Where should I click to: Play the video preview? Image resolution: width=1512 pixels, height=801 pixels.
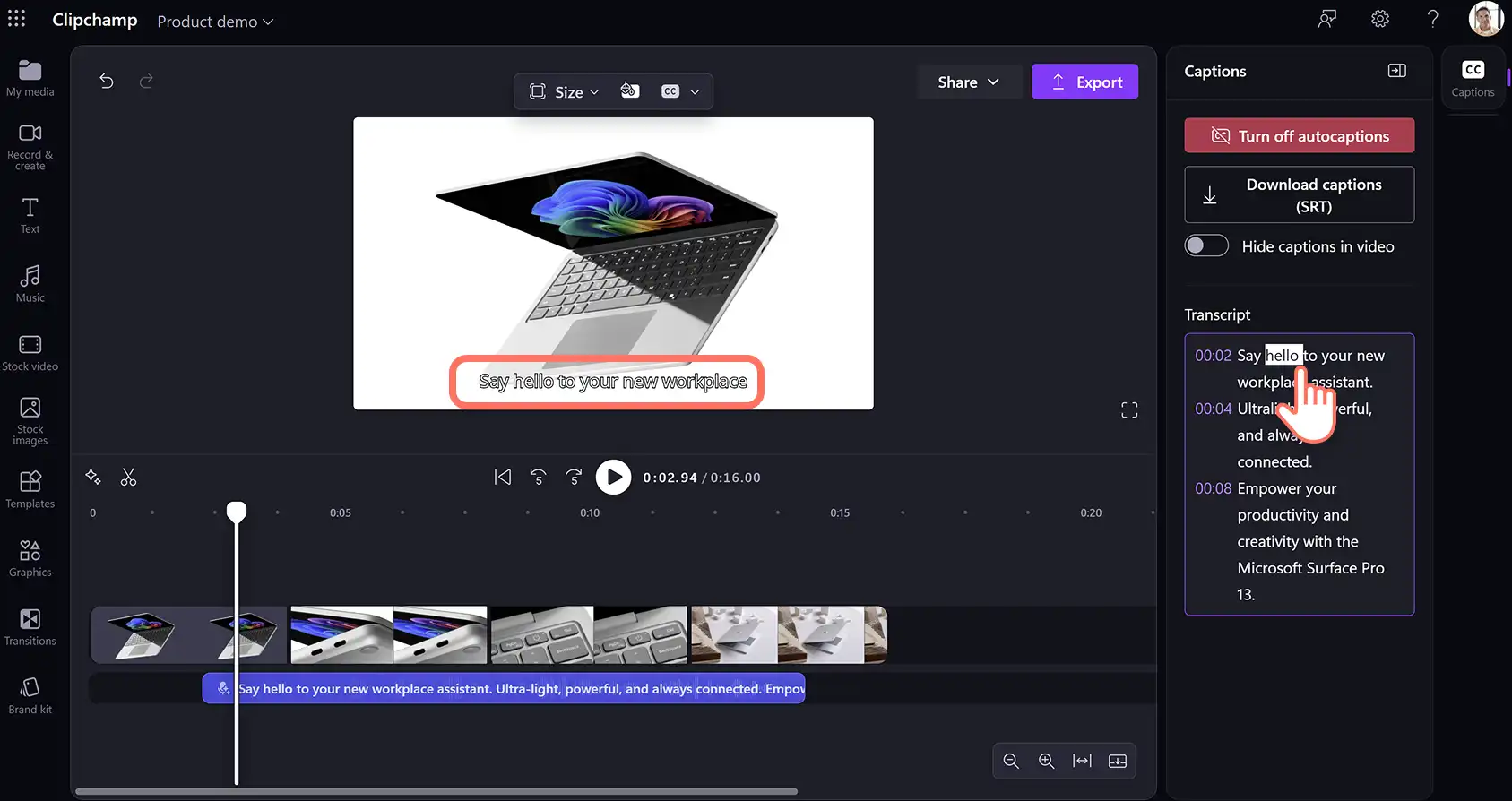tap(614, 478)
